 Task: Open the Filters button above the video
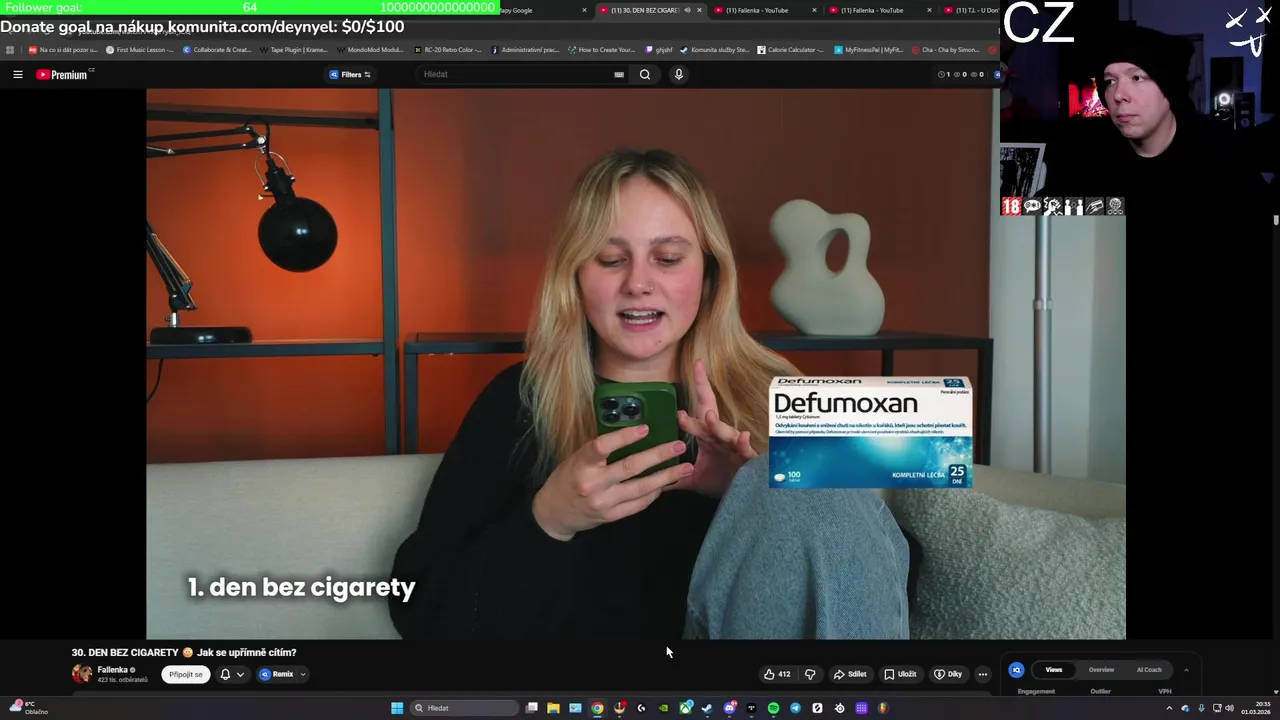tap(350, 74)
